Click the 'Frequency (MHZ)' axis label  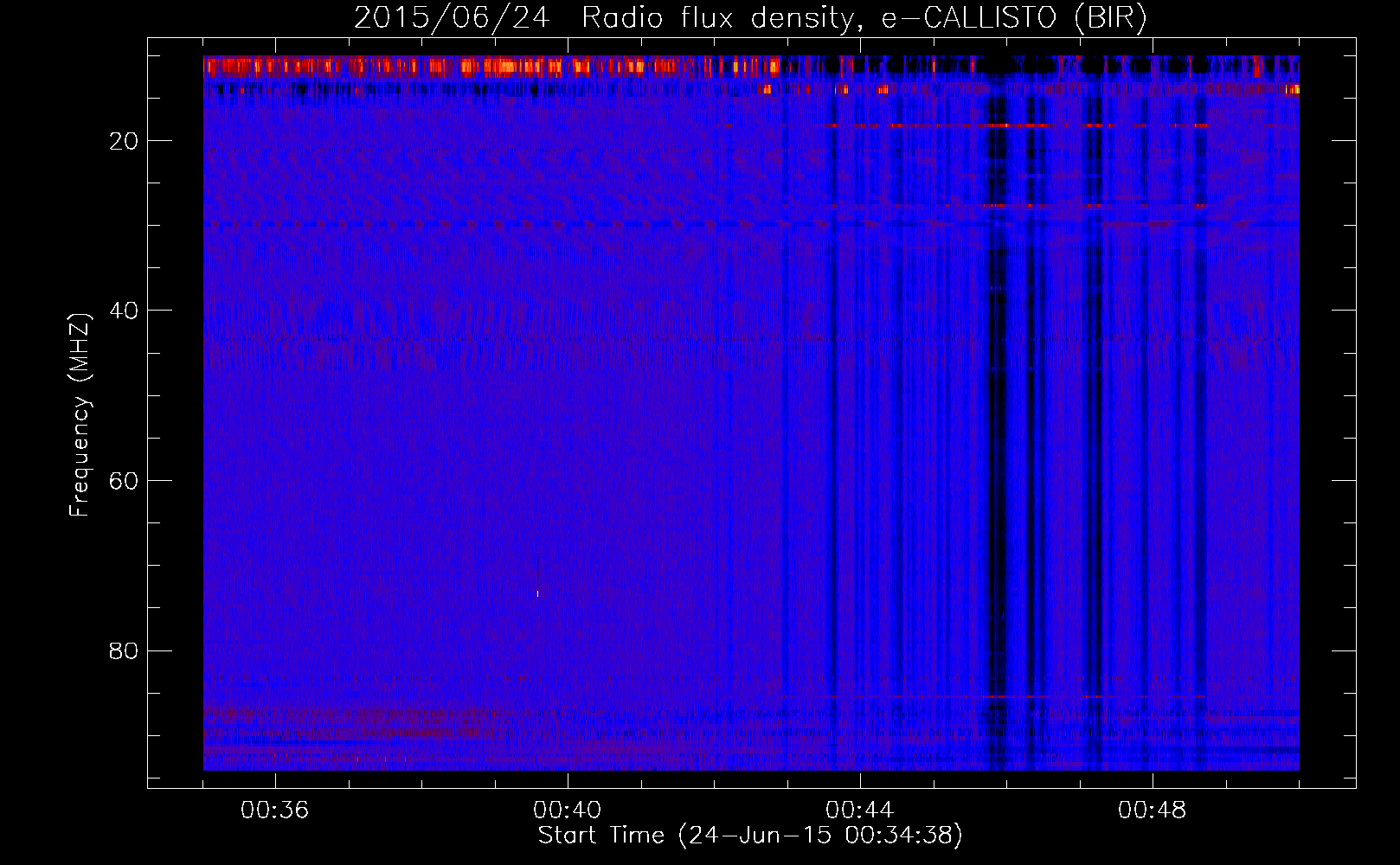click(80, 415)
